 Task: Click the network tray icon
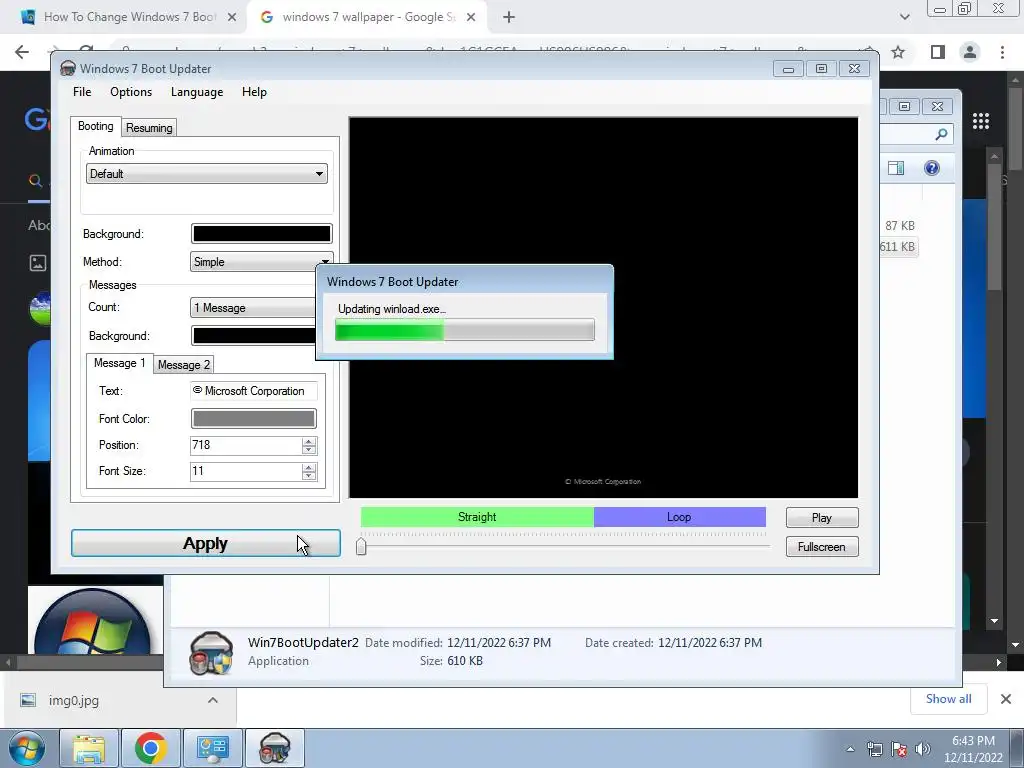coord(874,749)
